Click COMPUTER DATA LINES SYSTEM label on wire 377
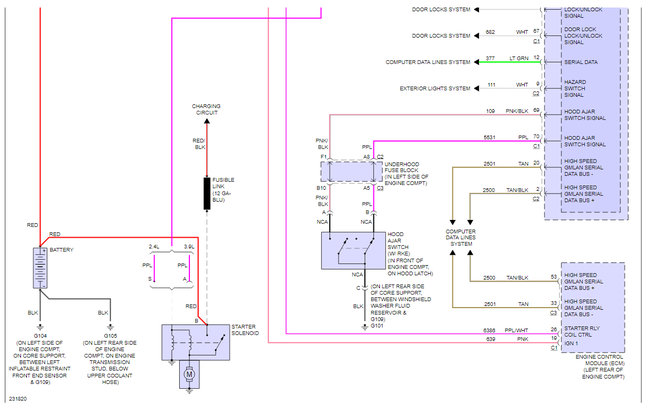This screenshot has width=650, height=413. (x=428, y=62)
